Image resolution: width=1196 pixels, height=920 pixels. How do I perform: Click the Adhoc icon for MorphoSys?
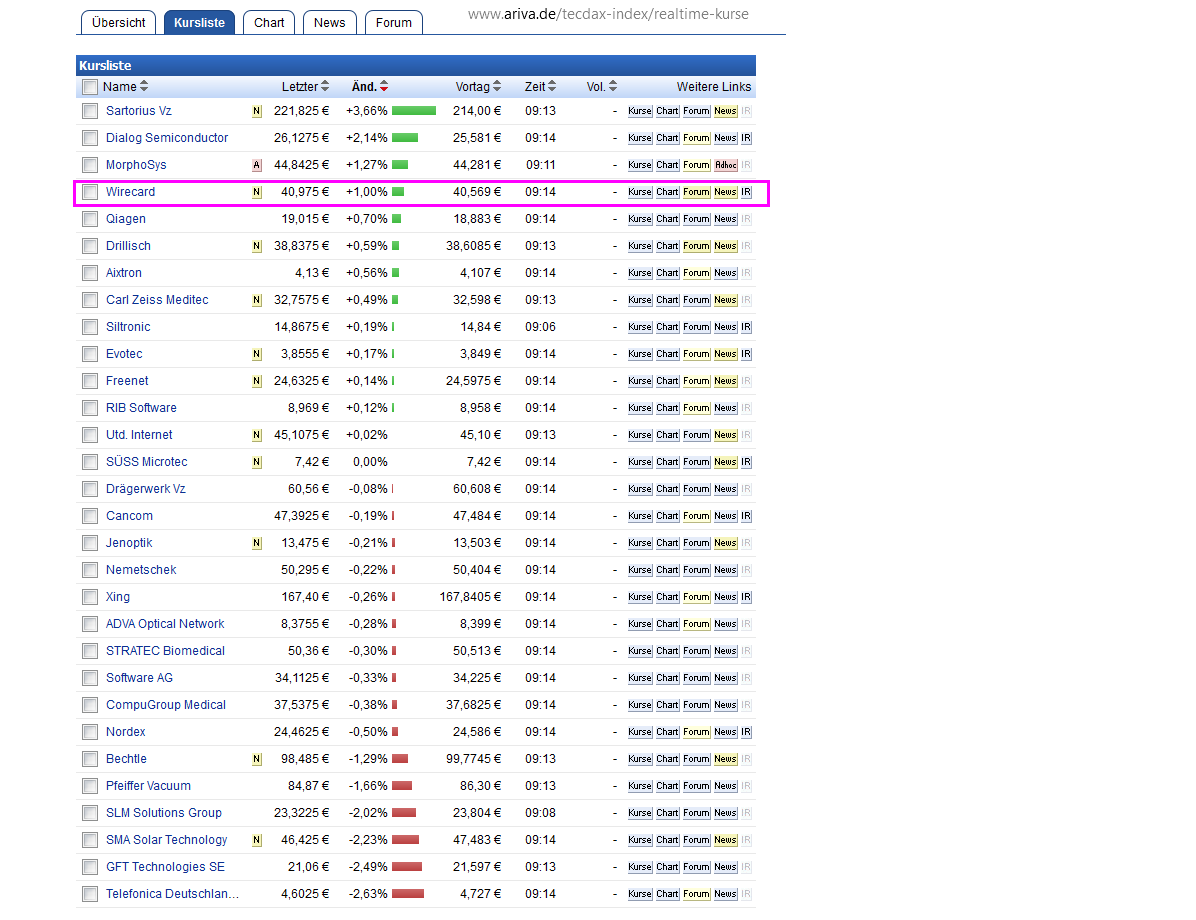(x=725, y=165)
